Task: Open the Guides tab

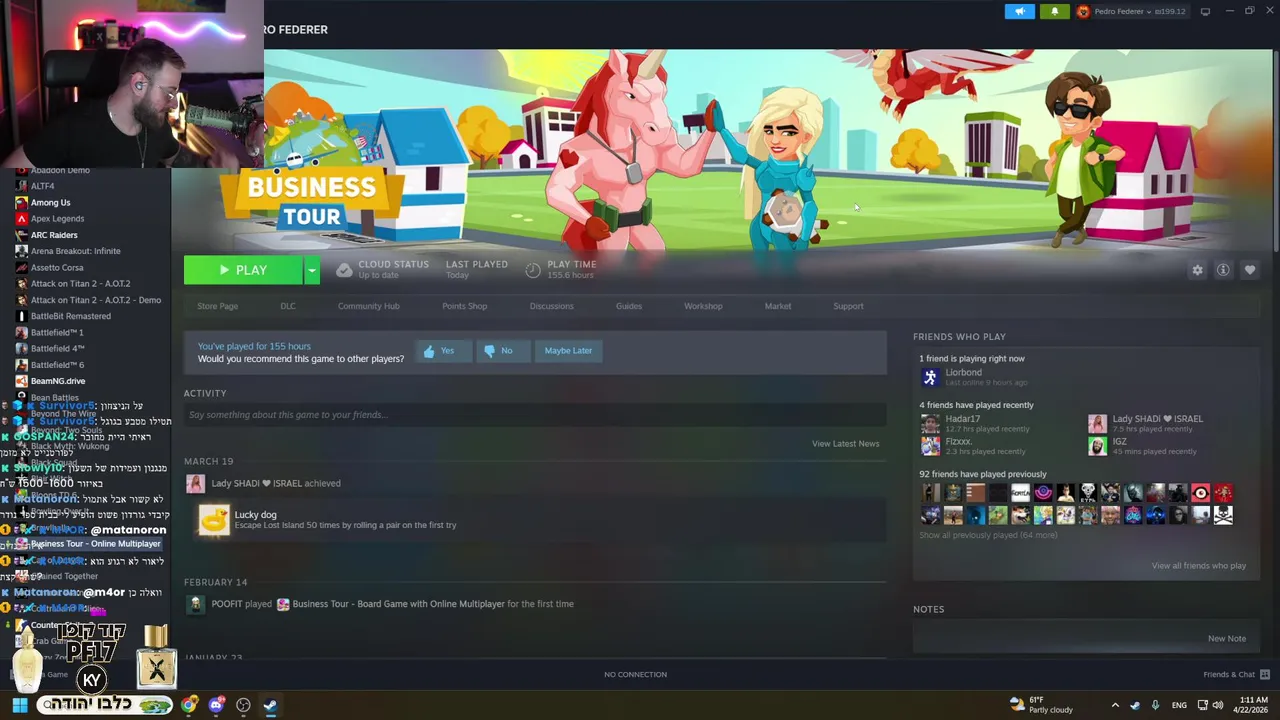Action: [629, 306]
